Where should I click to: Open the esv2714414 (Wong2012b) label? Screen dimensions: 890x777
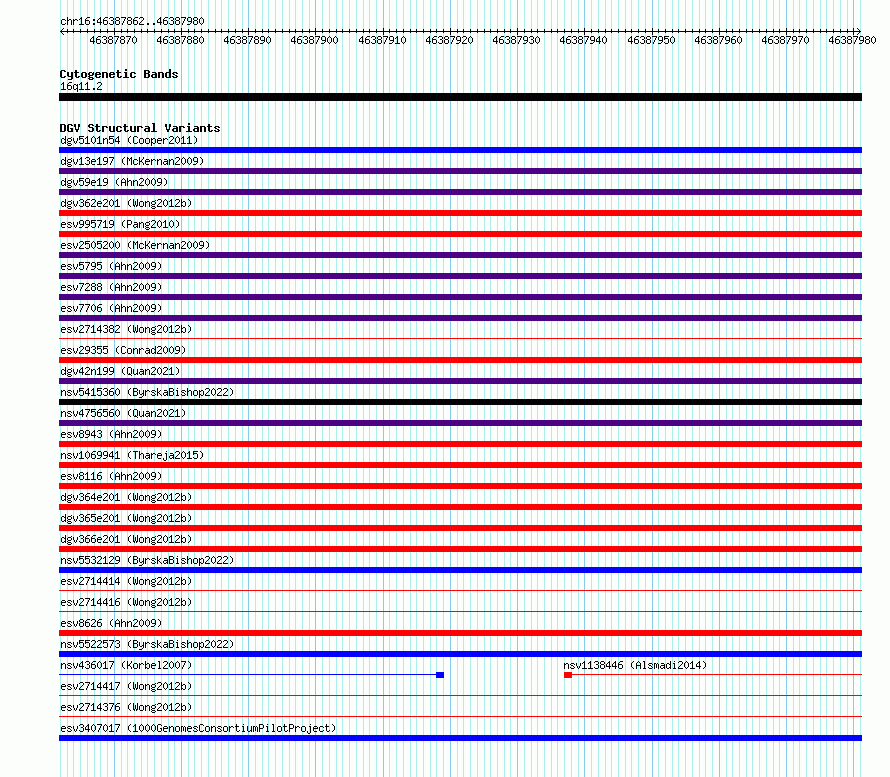pyautogui.click(x=126, y=581)
